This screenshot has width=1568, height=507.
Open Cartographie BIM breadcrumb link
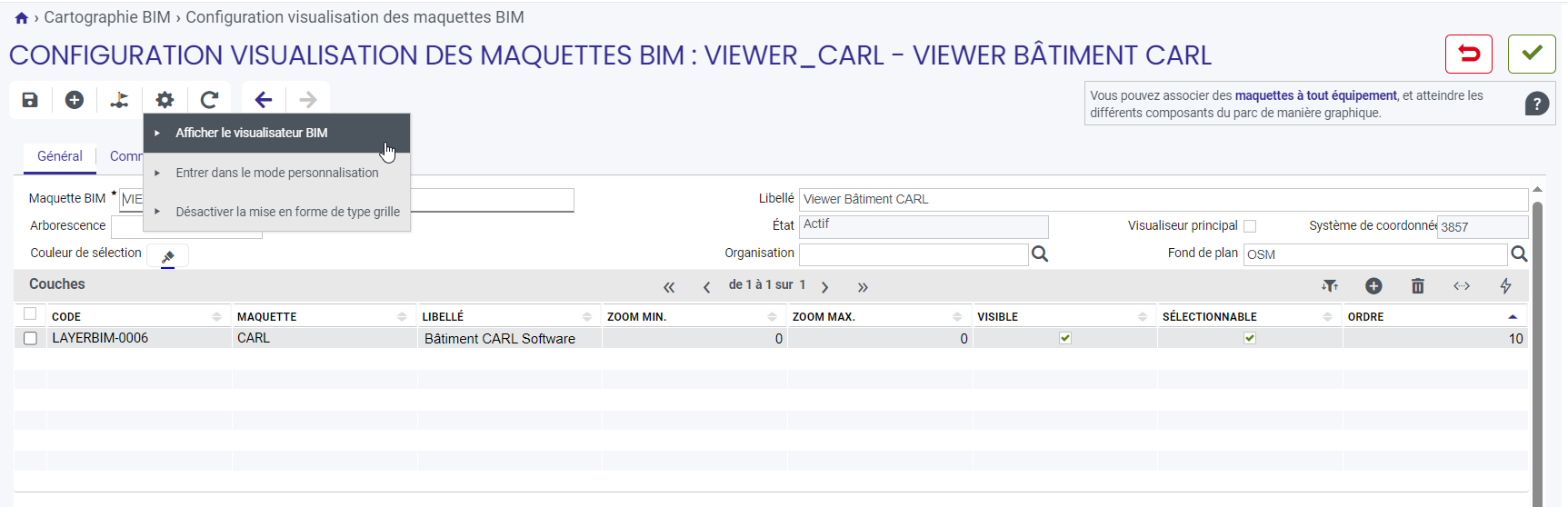[107, 17]
